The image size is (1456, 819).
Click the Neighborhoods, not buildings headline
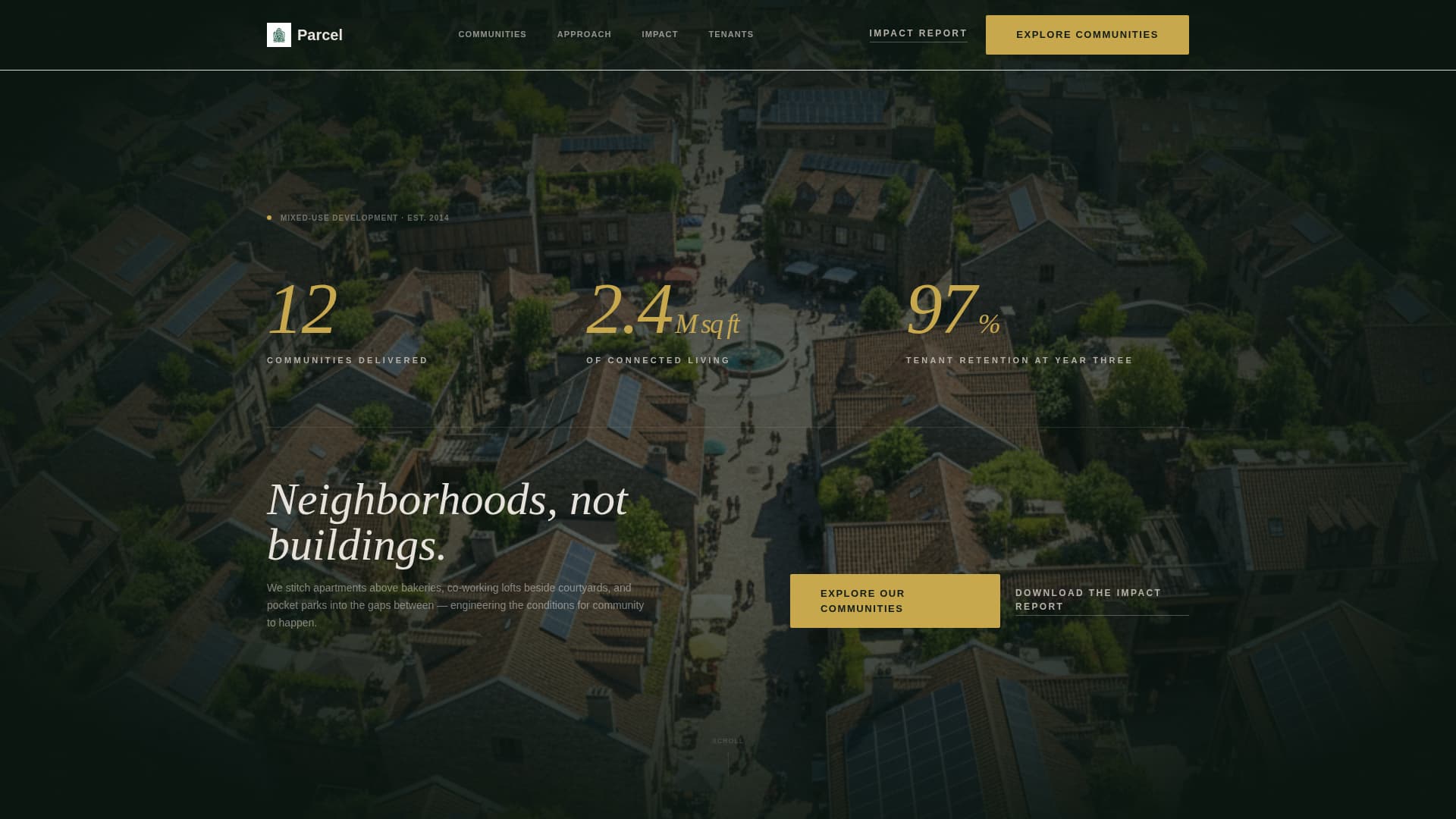pos(447,523)
